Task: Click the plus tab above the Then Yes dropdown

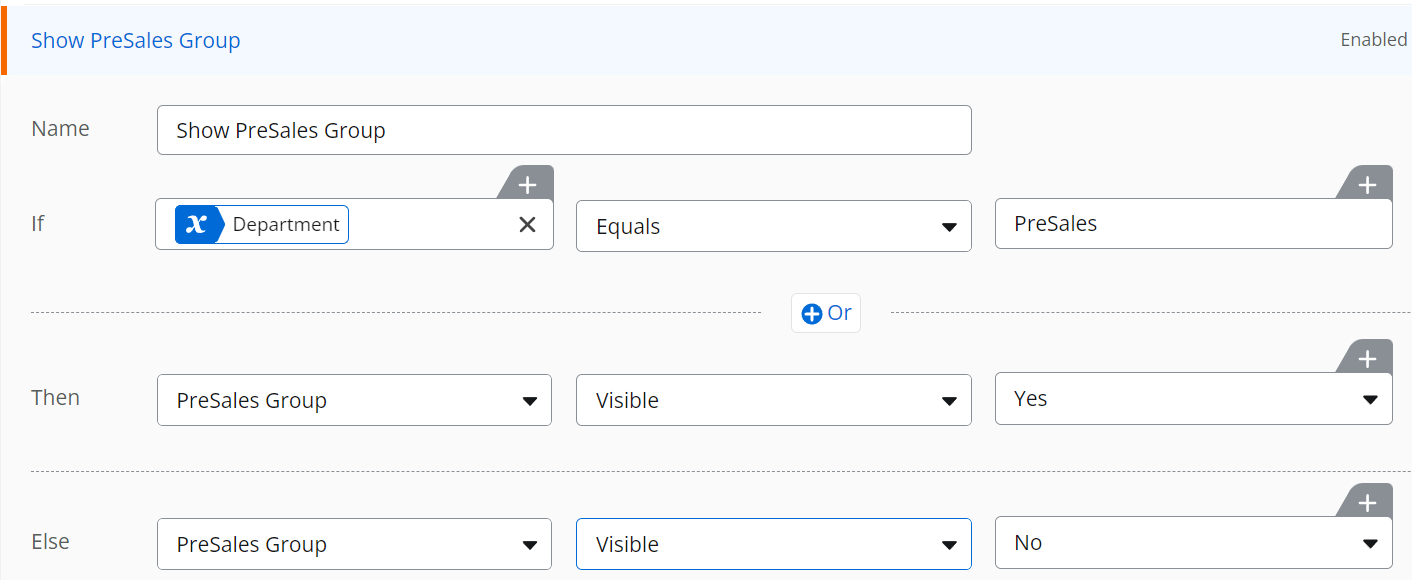Action: coord(1367,358)
